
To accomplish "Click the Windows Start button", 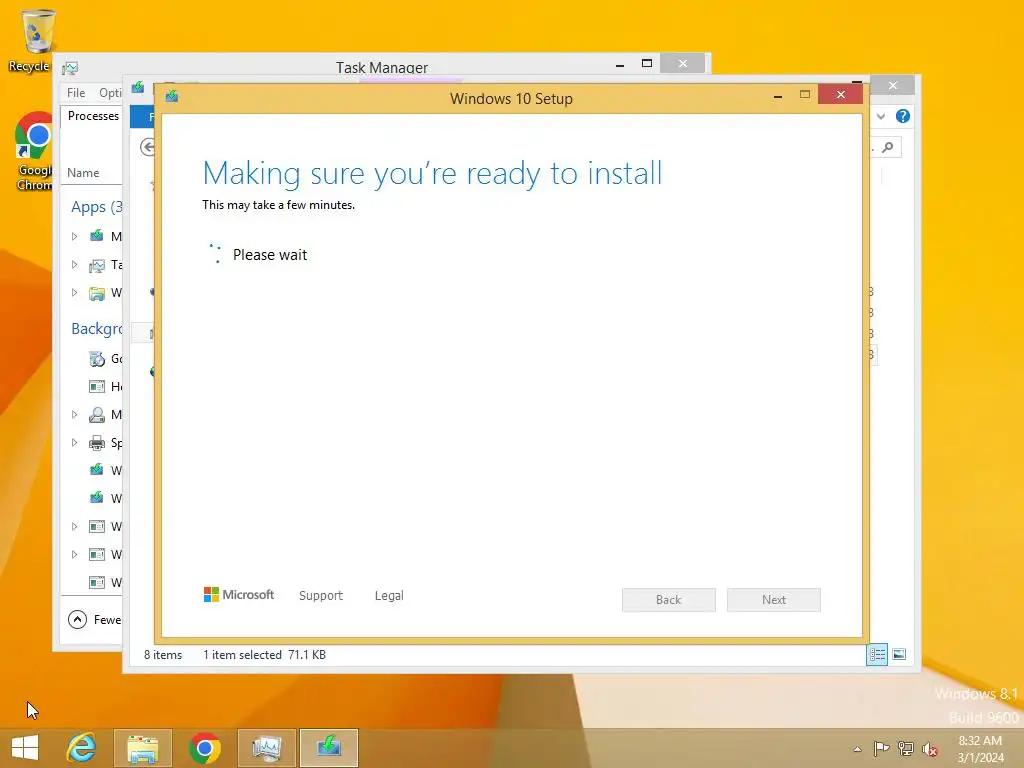I will [x=25, y=748].
